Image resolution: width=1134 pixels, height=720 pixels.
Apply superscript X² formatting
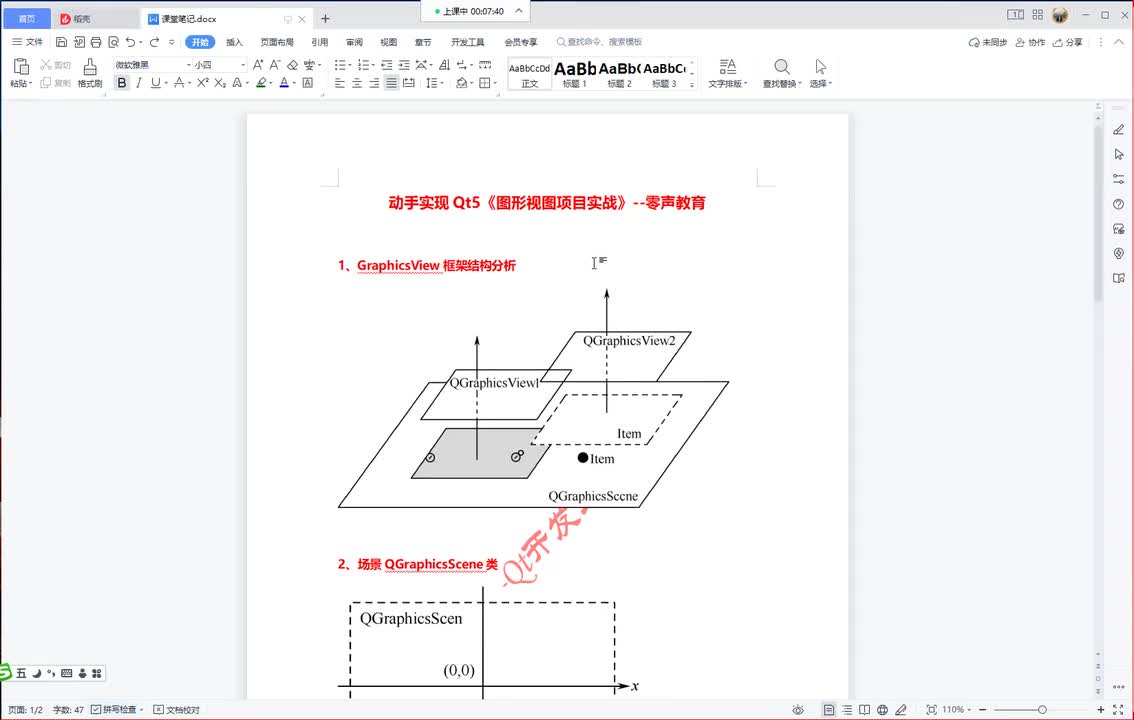tap(202, 83)
